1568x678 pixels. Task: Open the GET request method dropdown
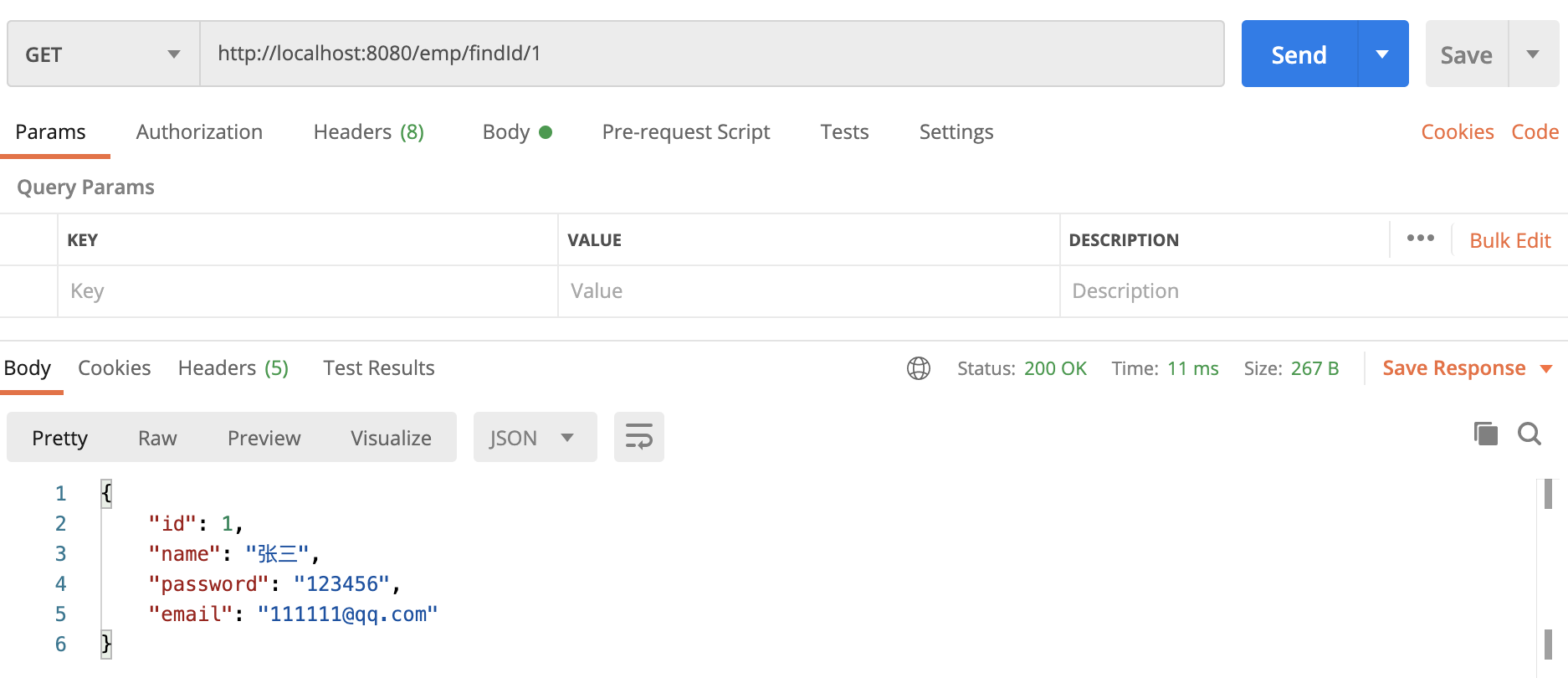(102, 54)
